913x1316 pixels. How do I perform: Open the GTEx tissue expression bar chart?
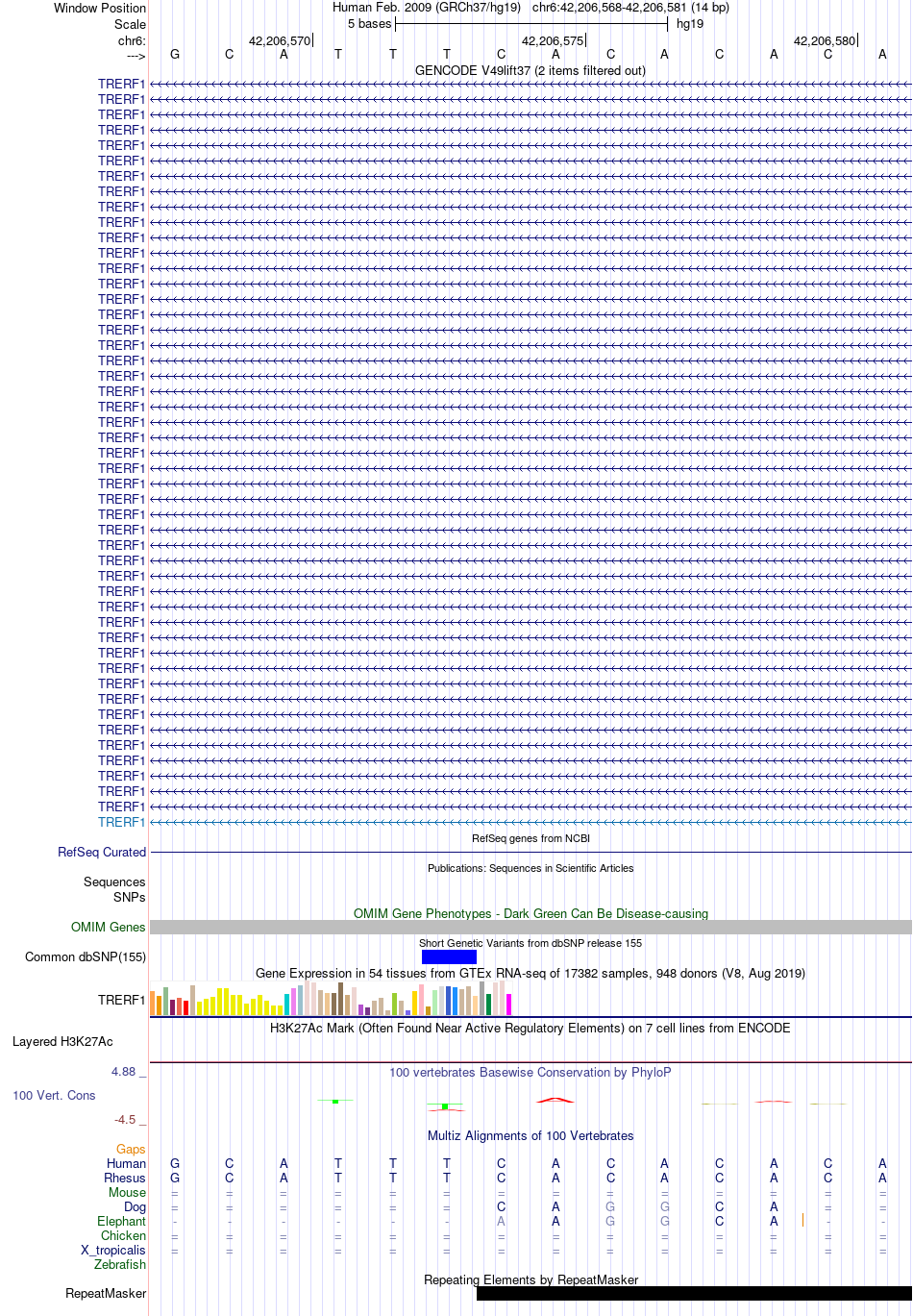[331, 999]
